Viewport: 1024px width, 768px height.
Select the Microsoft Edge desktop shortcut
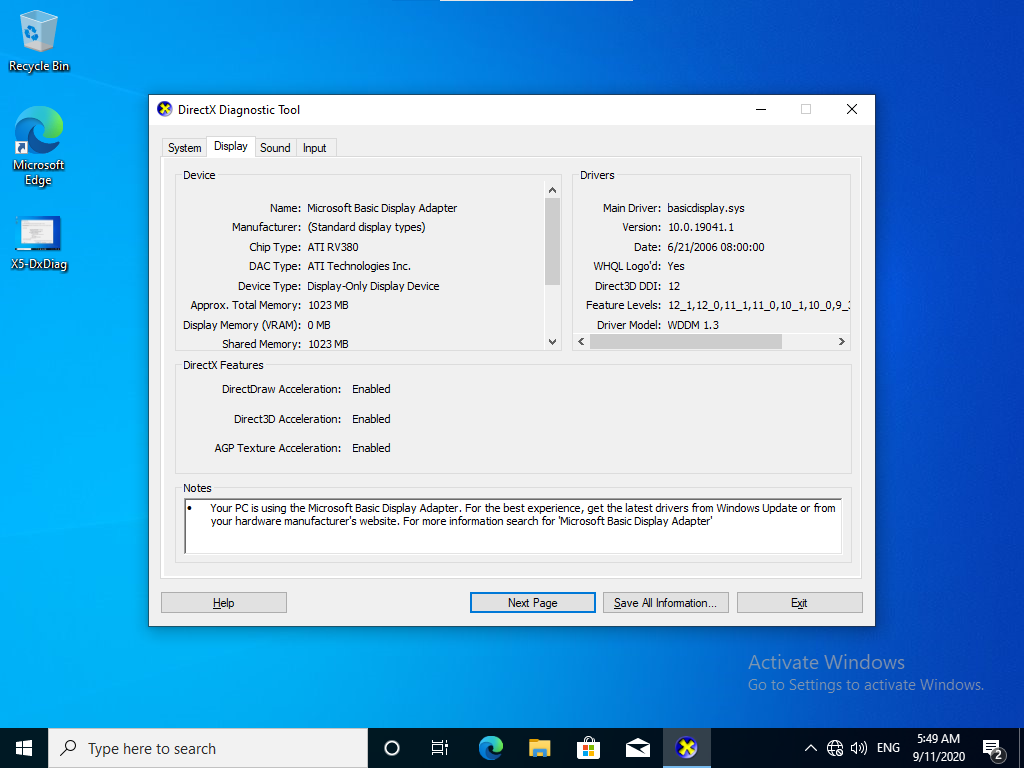pos(39,146)
